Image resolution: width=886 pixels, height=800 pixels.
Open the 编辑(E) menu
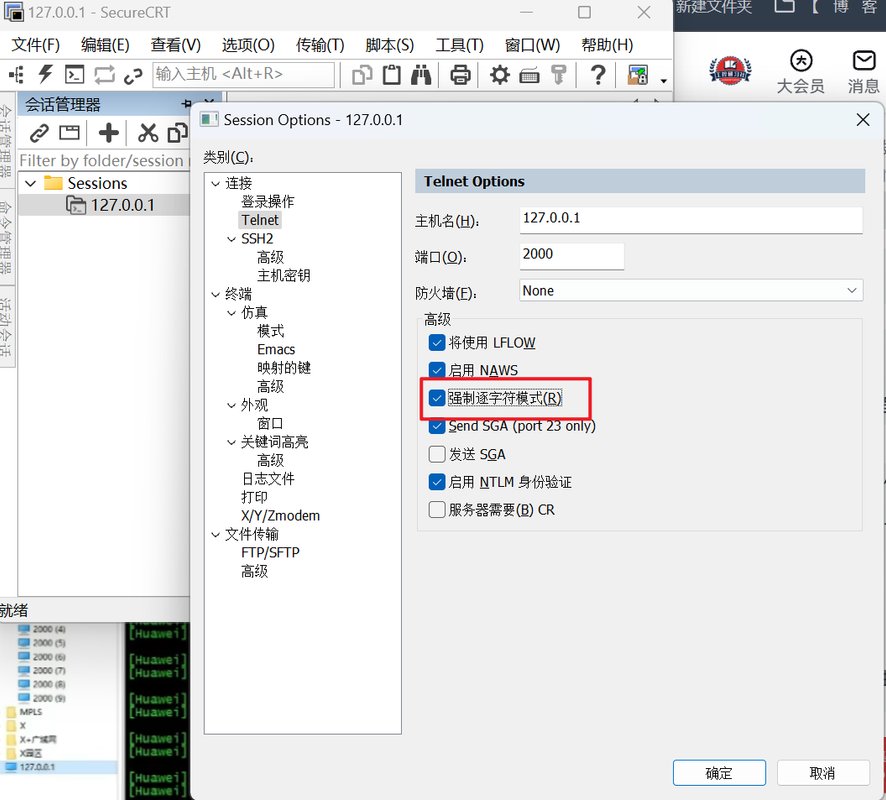[x=105, y=45]
